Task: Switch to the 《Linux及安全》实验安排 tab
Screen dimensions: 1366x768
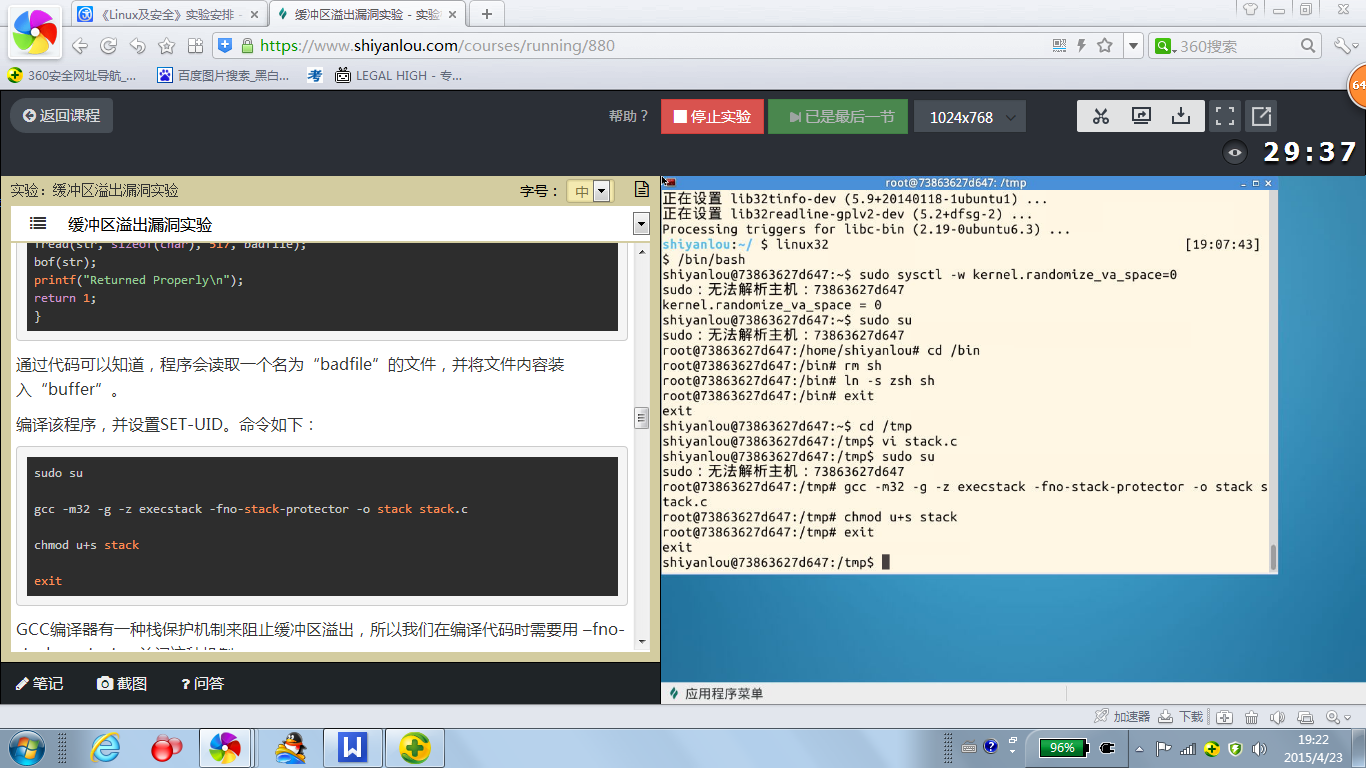Action: point(168,14)
